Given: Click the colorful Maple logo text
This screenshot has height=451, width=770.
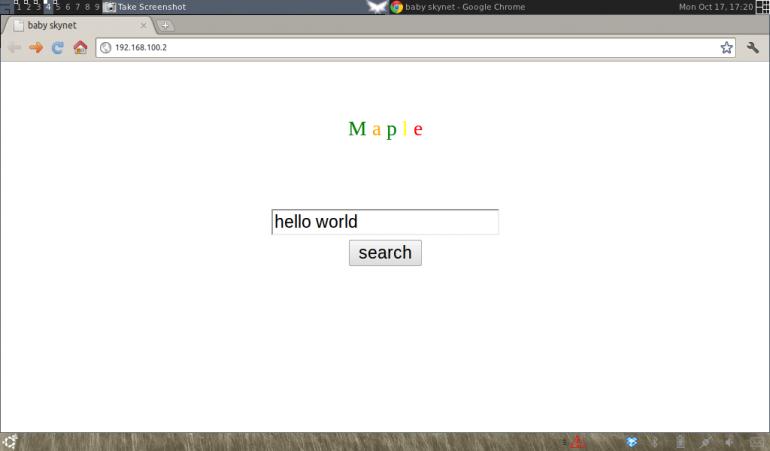Looking at the screenshot, I should pos(385,129).
